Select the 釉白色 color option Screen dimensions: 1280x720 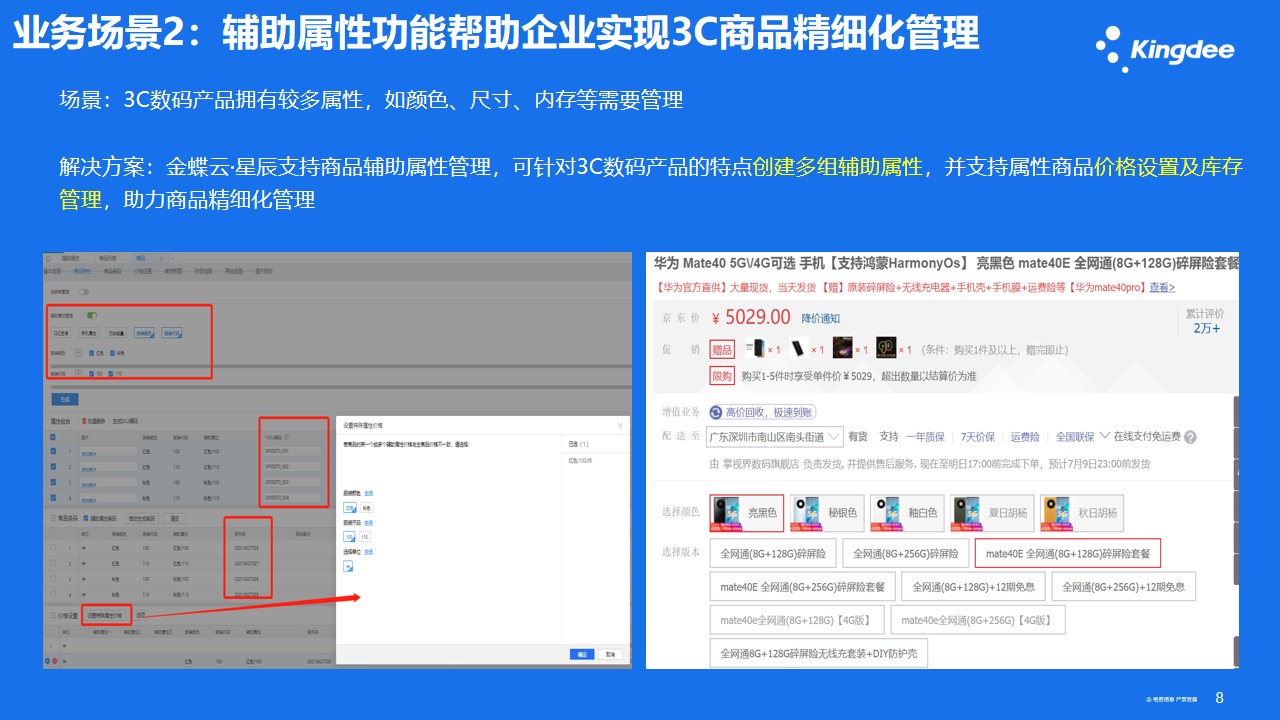point(906,513)
